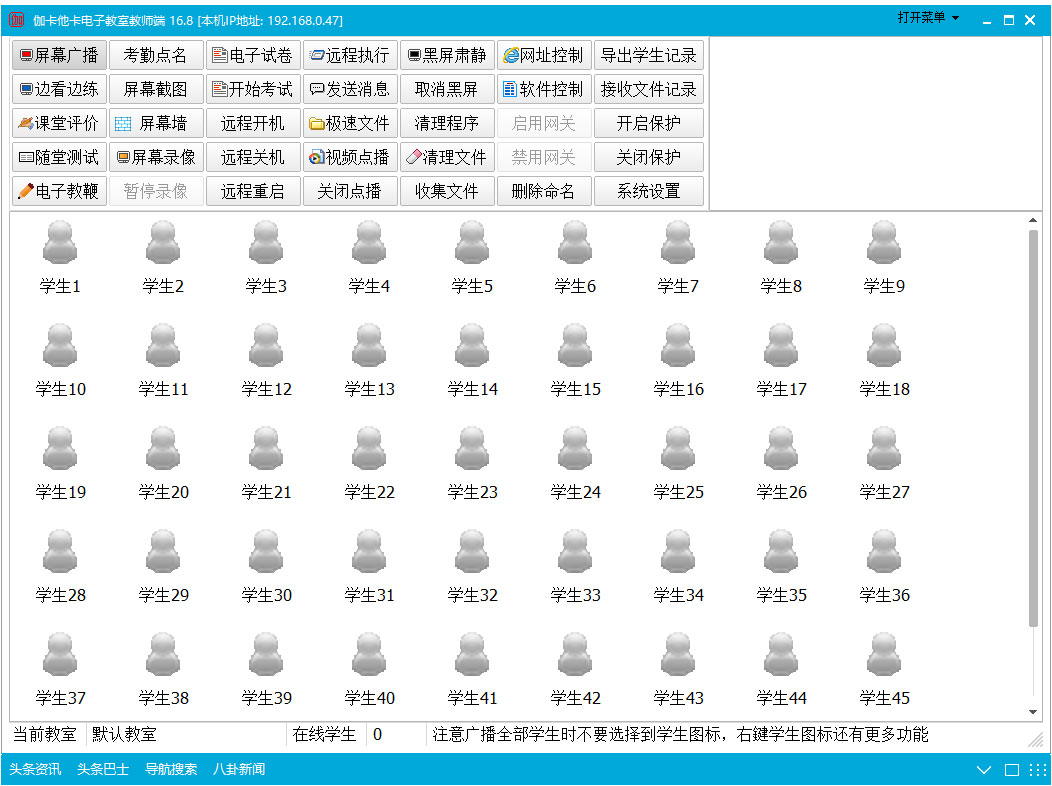Viewport: 1052px width, 786px height.
Task: Launch the 屏幕墙 screen wall view
Action: 156,122
